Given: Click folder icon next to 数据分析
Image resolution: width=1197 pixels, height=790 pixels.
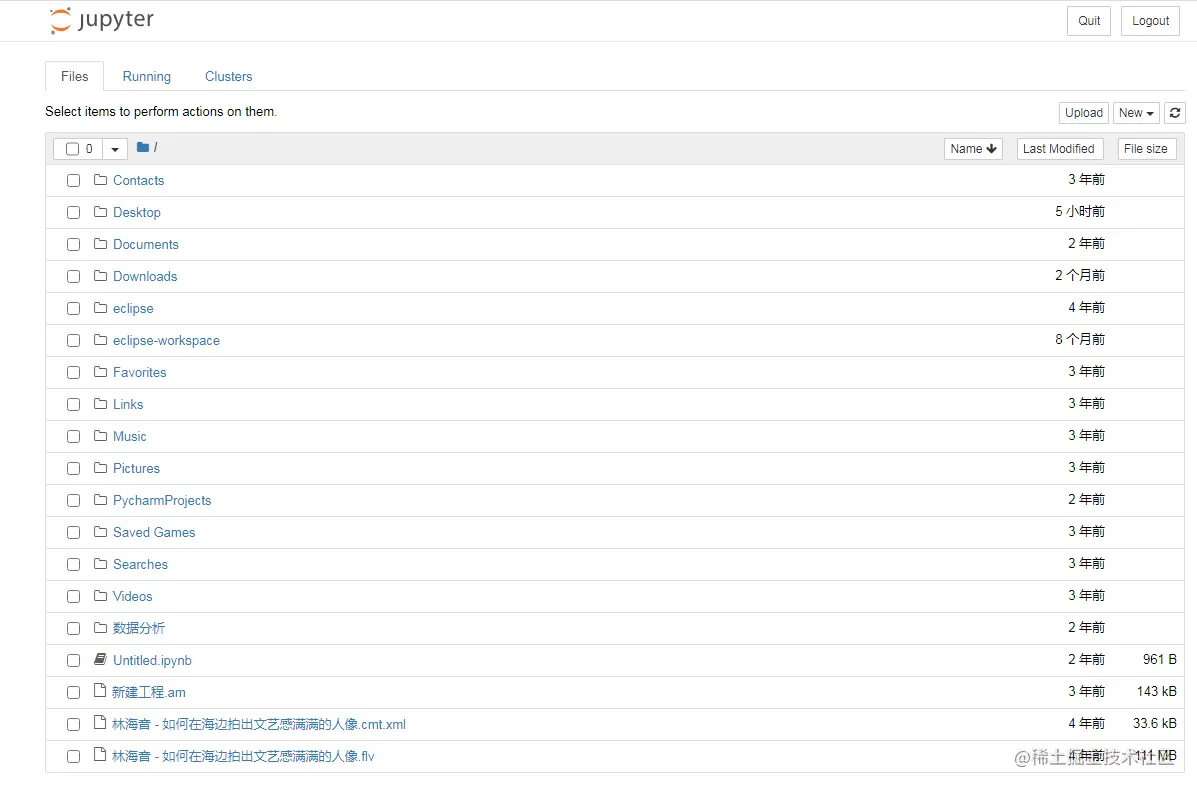Looking at the screenshot, I should 100,628.
